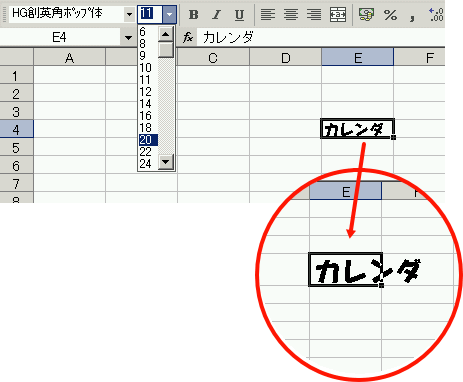Select column C header
Viewport: 463px width, 382px height.
point(213,58)
